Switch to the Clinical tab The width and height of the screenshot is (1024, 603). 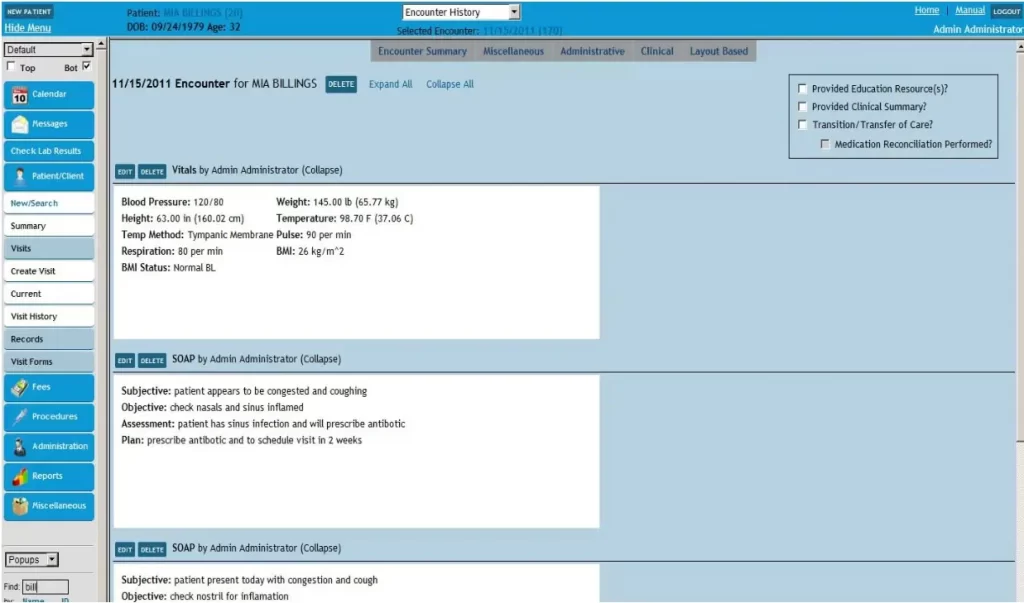point(656,50)
